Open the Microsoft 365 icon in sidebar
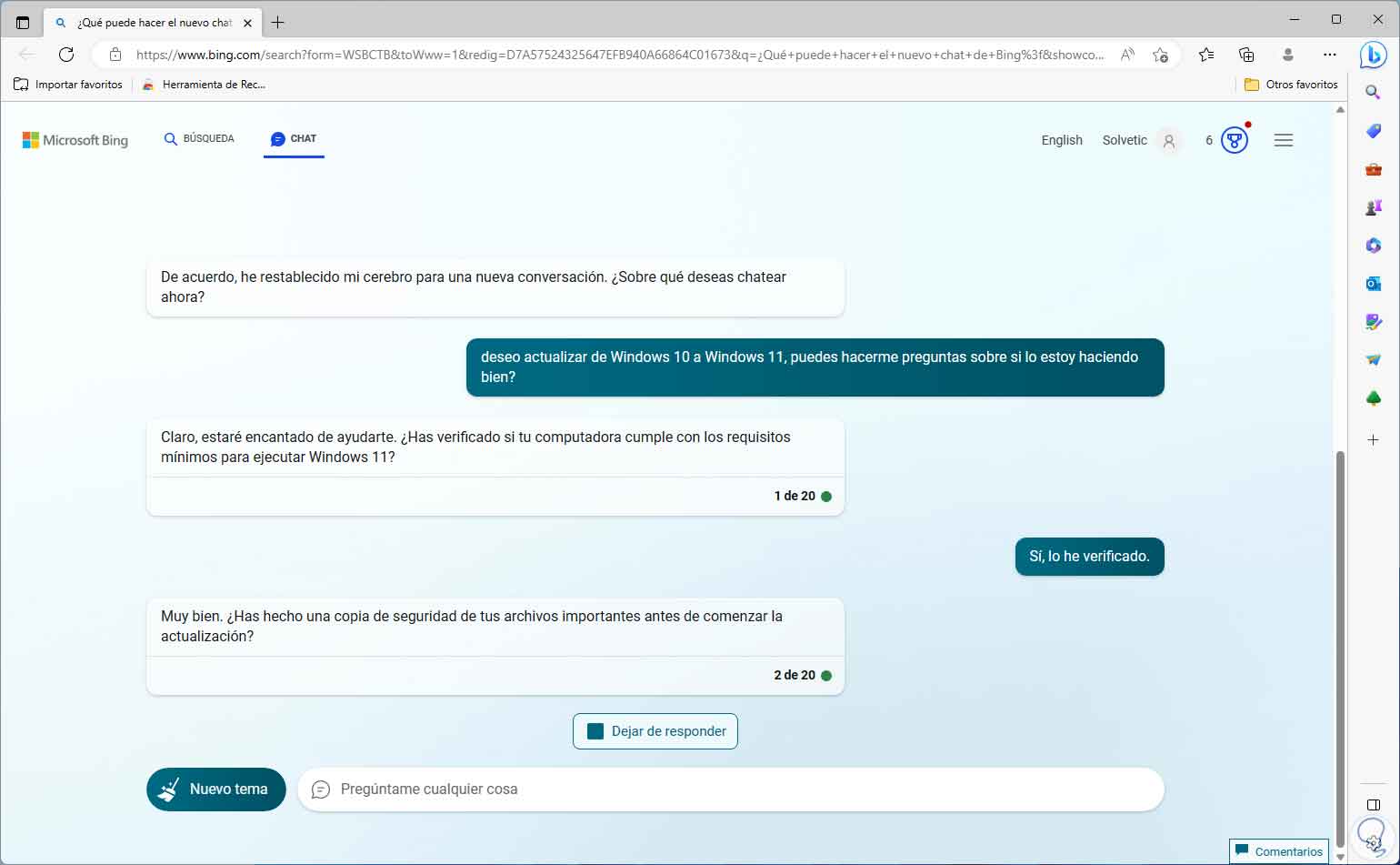The image size is (1400, 865). click(x=1373, y=246)
